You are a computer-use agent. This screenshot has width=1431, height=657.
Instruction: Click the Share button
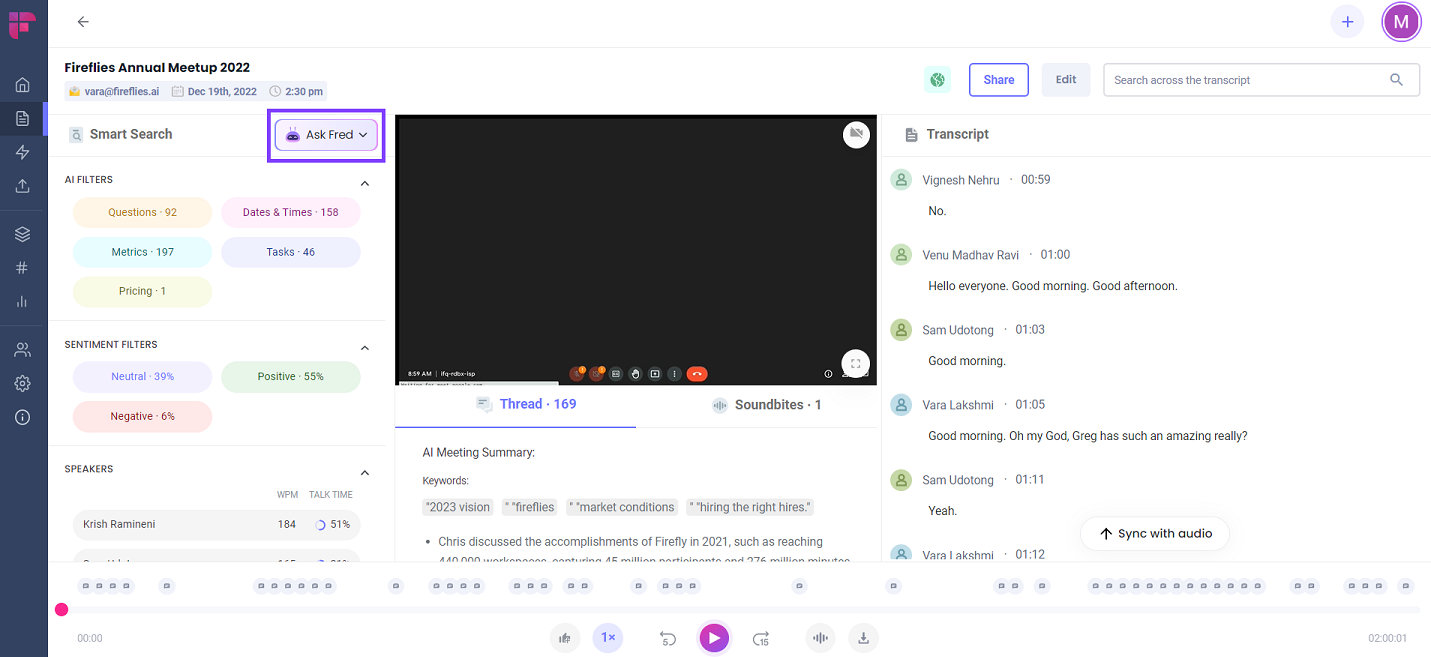click(x=998, y=79)
